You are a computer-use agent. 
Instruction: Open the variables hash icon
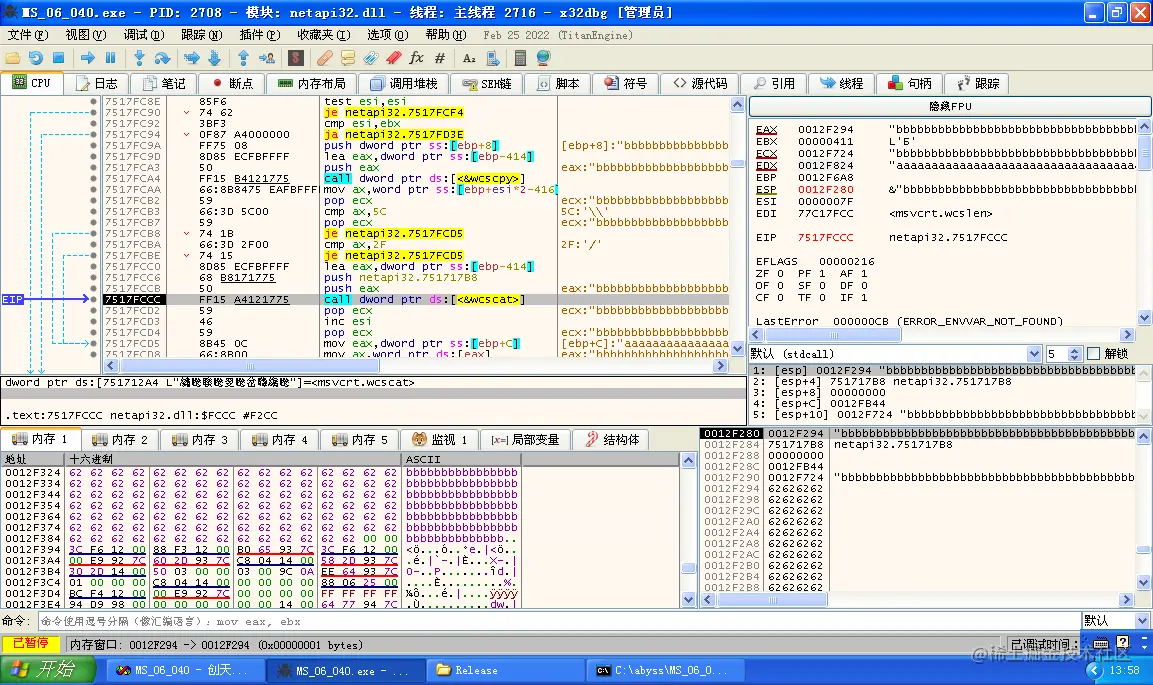pos(440,58)
